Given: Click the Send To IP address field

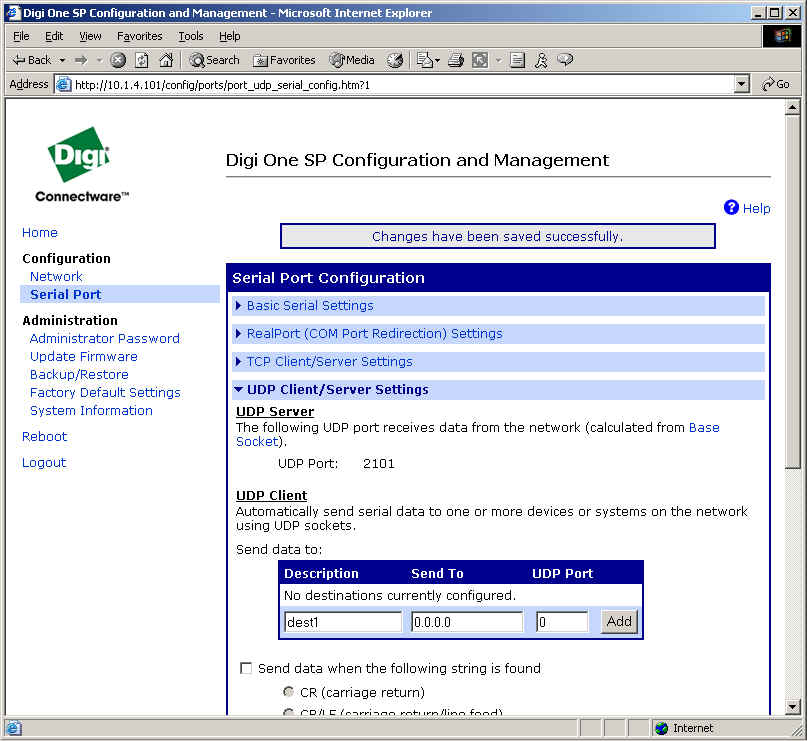Looking at the screenshot, I should click(x=467, y=622).
